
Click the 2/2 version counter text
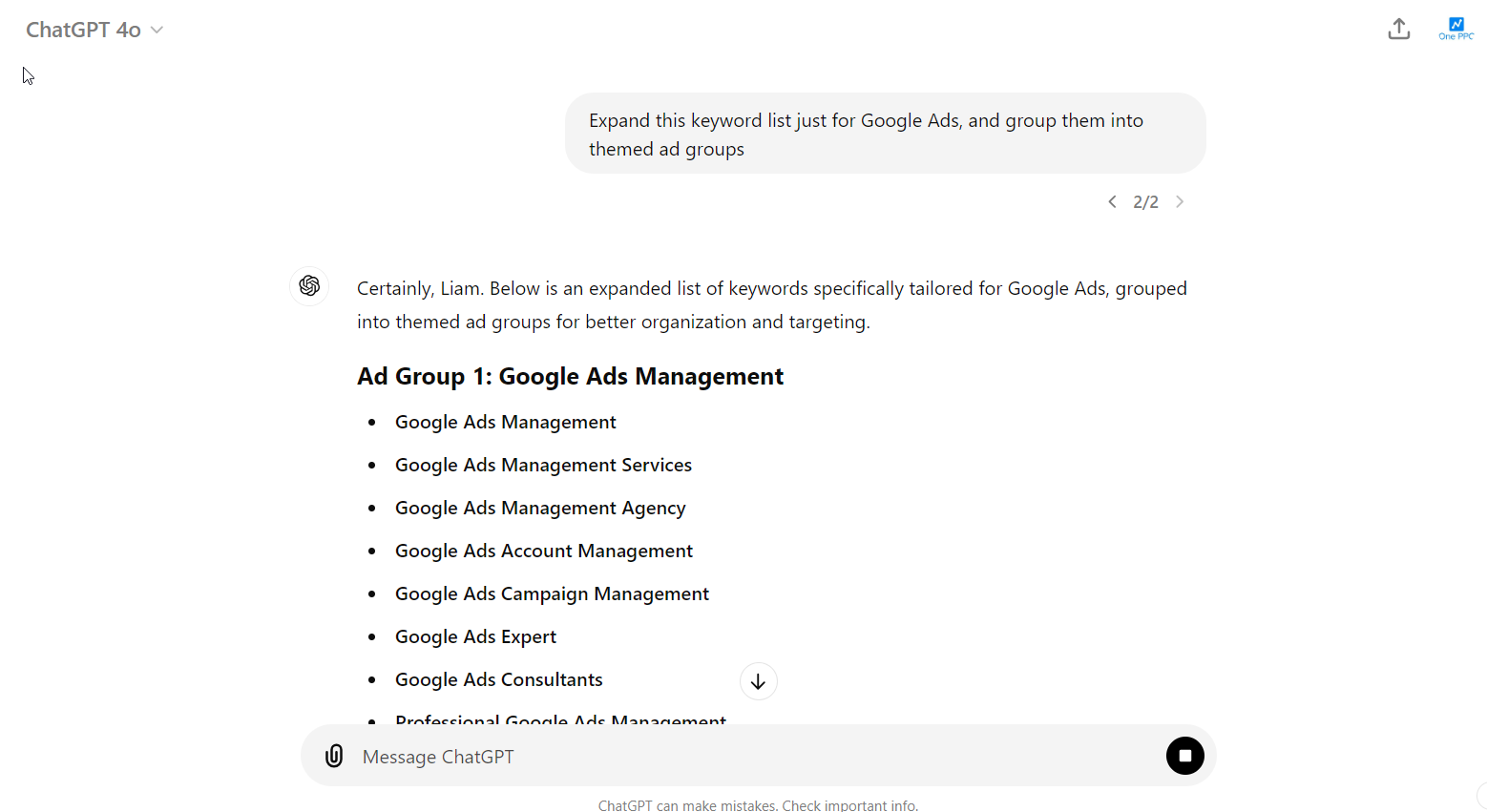(x=1145, y=201)
